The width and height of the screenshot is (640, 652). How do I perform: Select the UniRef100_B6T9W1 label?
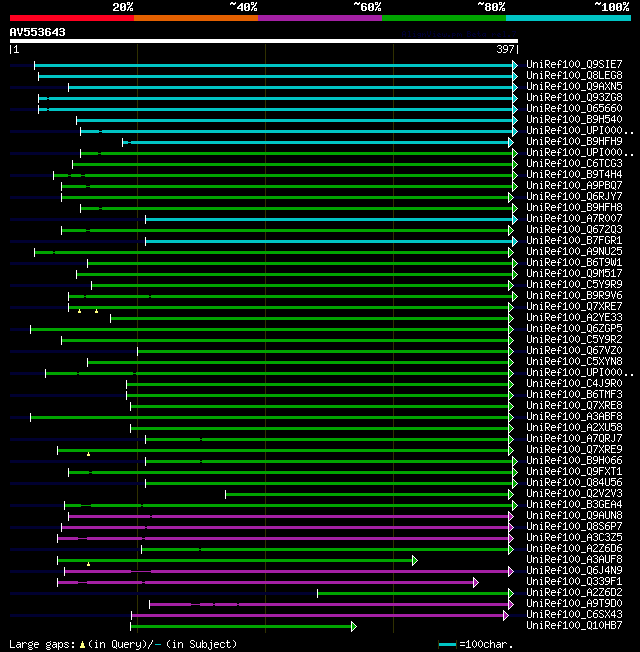[574, 262]
